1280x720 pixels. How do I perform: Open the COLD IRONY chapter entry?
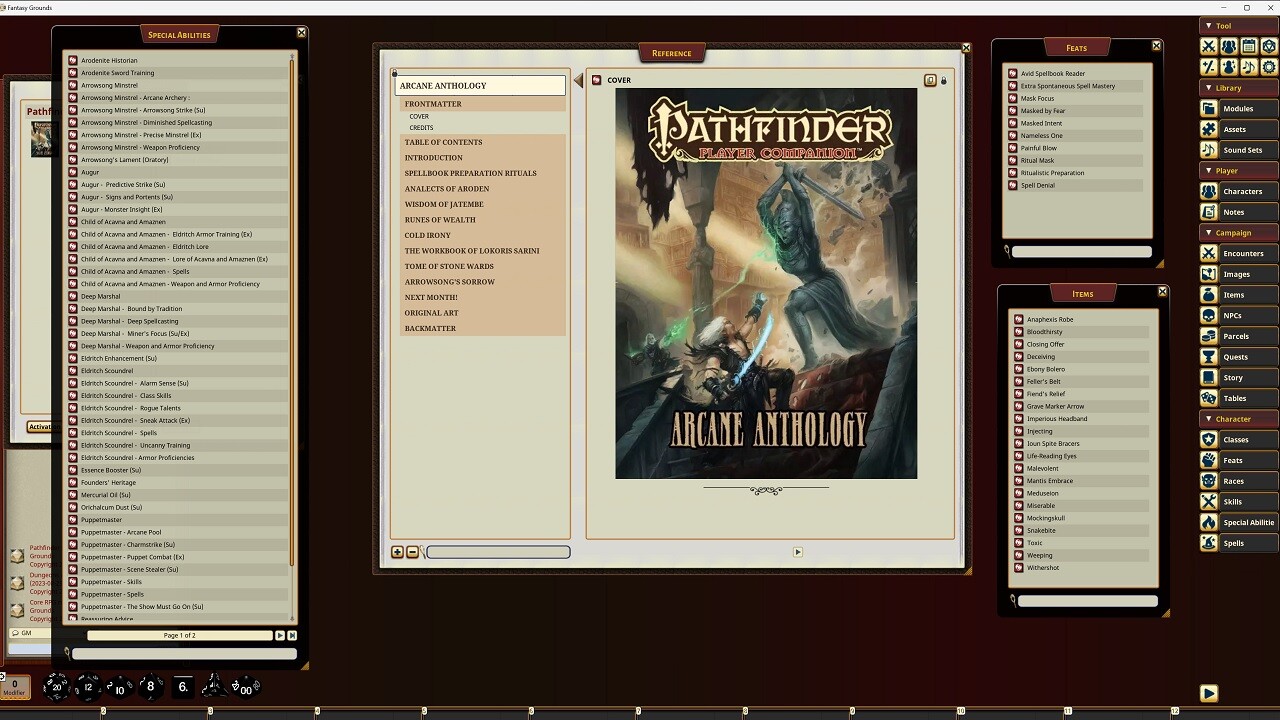coord(427,235)
